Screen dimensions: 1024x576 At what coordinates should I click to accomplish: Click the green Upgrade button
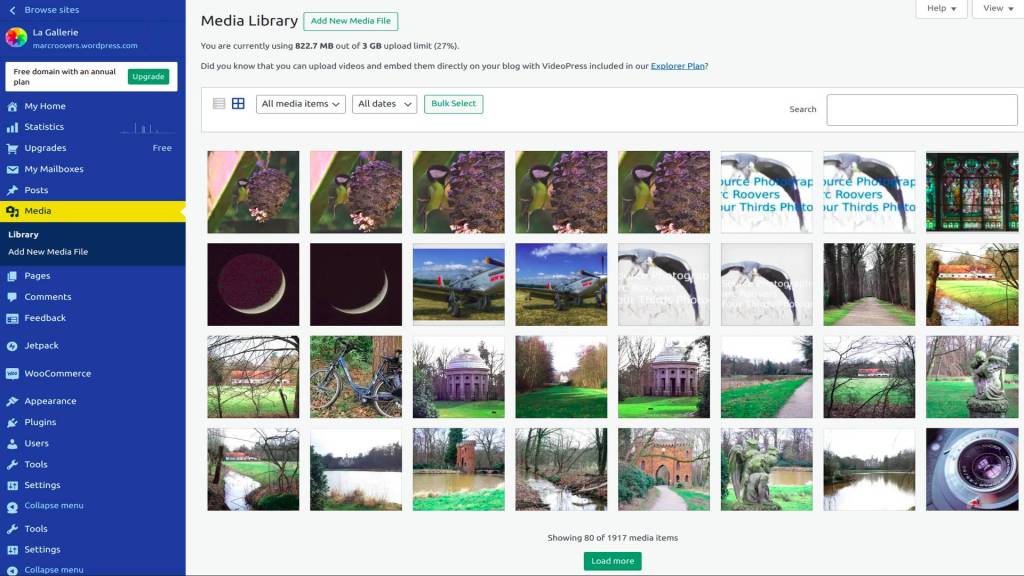tap(148, 76)
